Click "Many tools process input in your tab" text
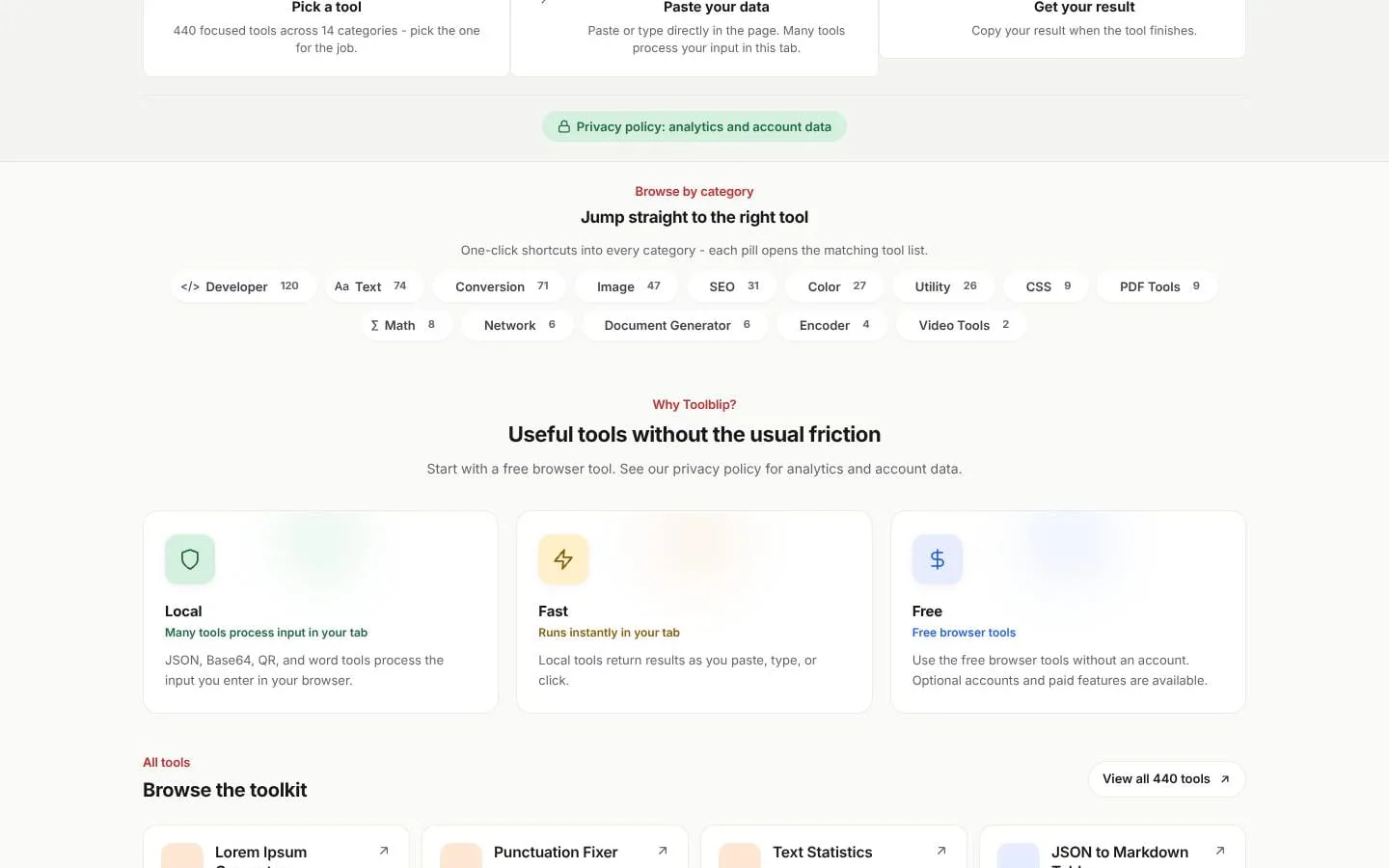 (266, 633)
